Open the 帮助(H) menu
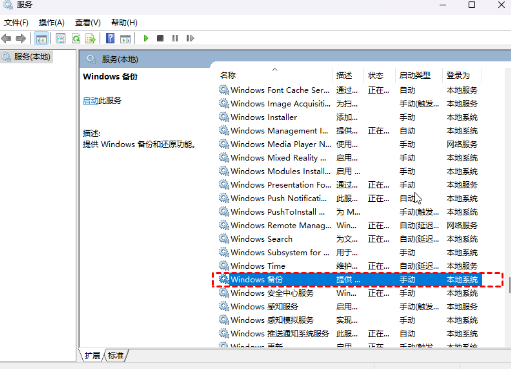 point(124,23)
